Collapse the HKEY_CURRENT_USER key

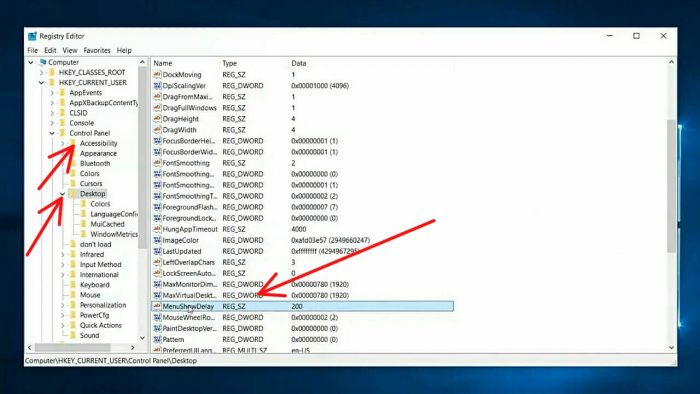pyautogui.click(x=42, y=83)
